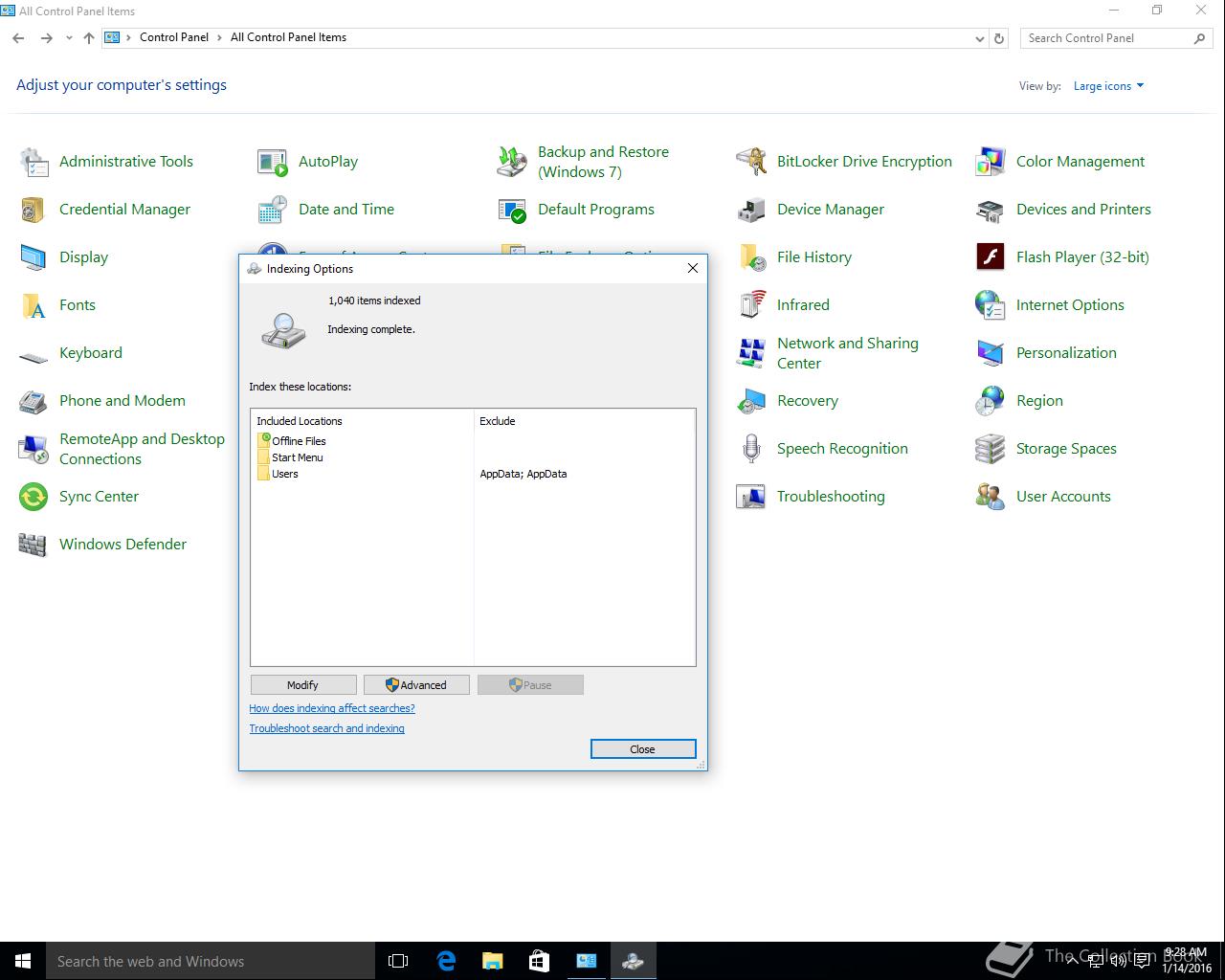The image size is (1225, 980).
Task: Open the Store from the taskbar
Action: pos(539,961)
